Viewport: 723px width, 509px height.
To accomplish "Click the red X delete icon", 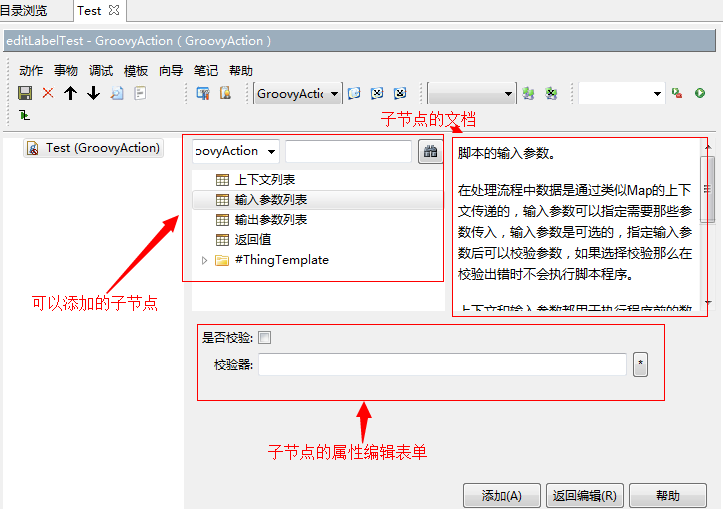I will point(47,93).
